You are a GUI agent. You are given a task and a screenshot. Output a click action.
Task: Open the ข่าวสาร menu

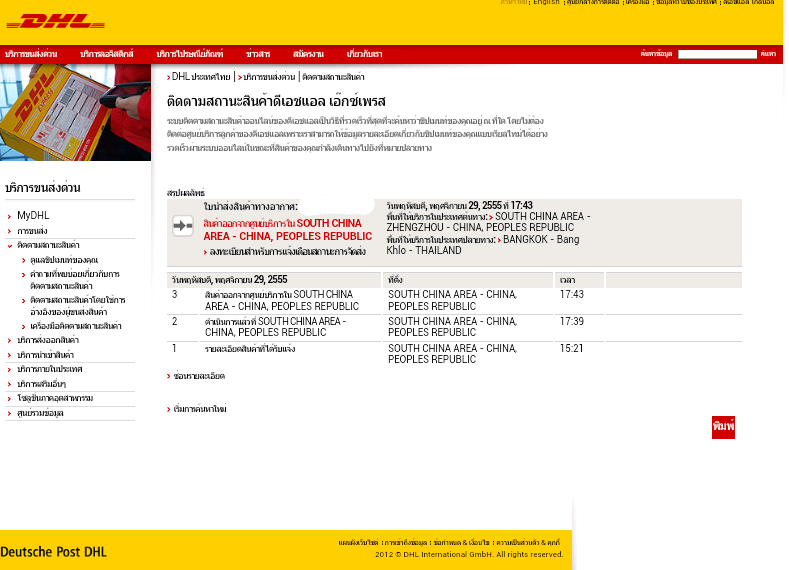point(258,54)
